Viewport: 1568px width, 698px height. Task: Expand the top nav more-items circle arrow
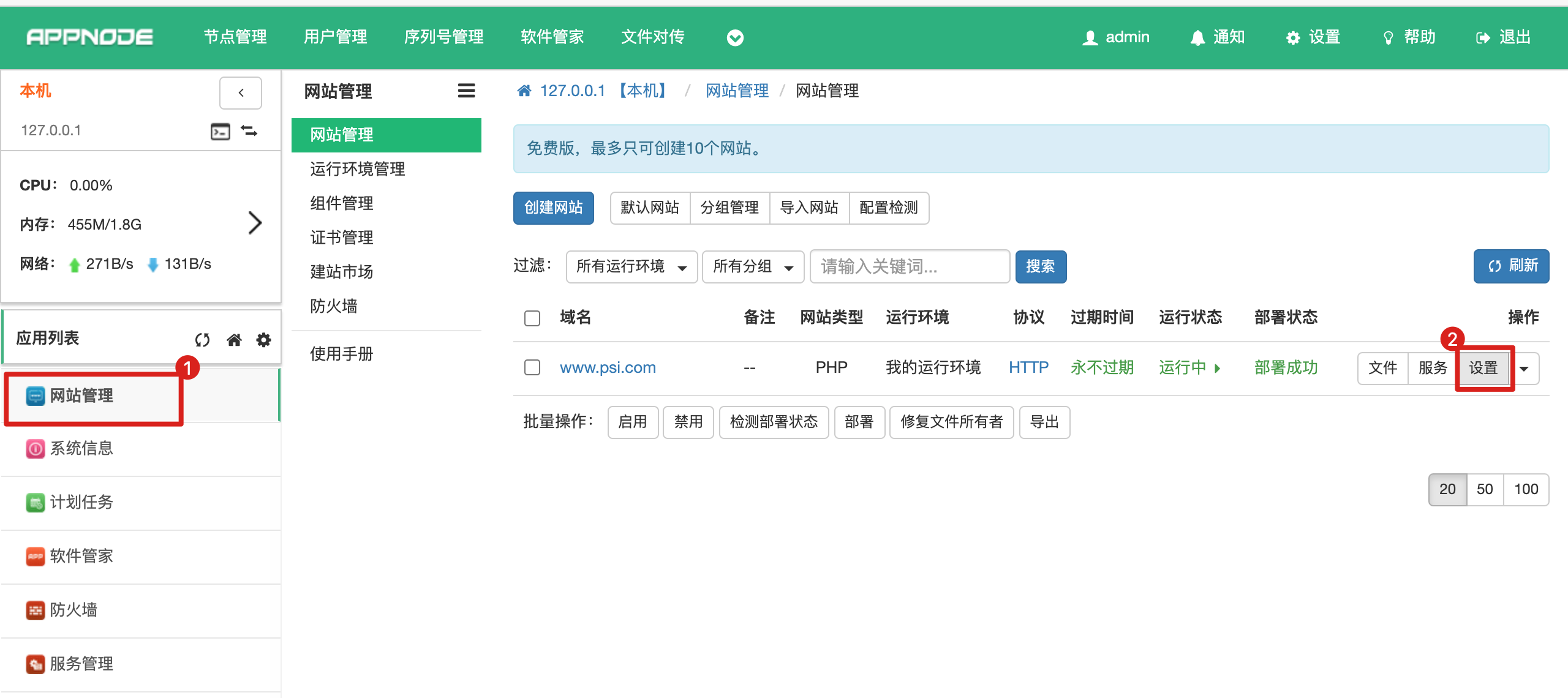pos(735,38)
